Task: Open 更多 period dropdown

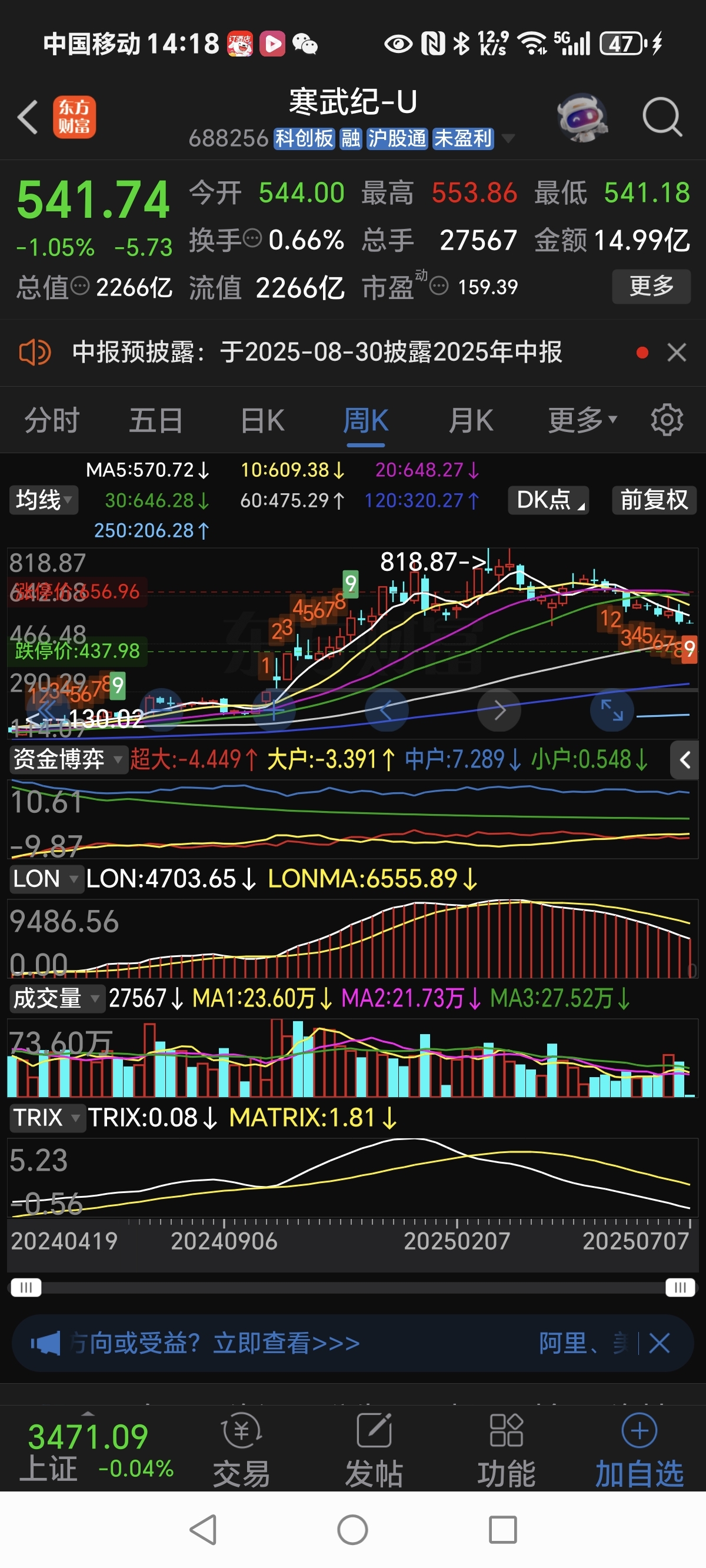Action: pyautogui.click(x=582, y=420)
